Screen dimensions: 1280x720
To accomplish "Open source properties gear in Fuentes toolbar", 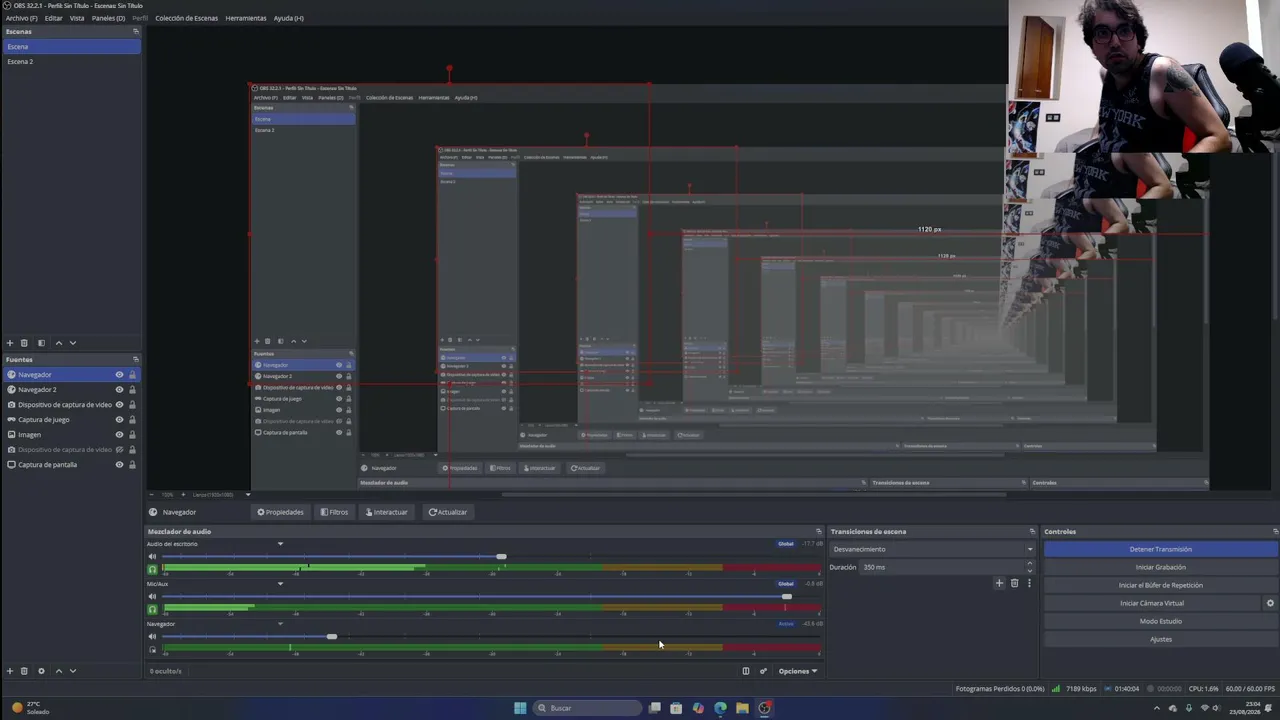I will (41, 671).
